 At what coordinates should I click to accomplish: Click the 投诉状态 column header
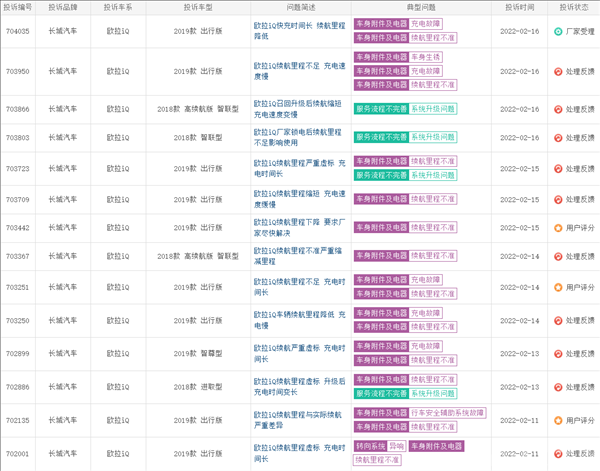(x=574, y=7)
